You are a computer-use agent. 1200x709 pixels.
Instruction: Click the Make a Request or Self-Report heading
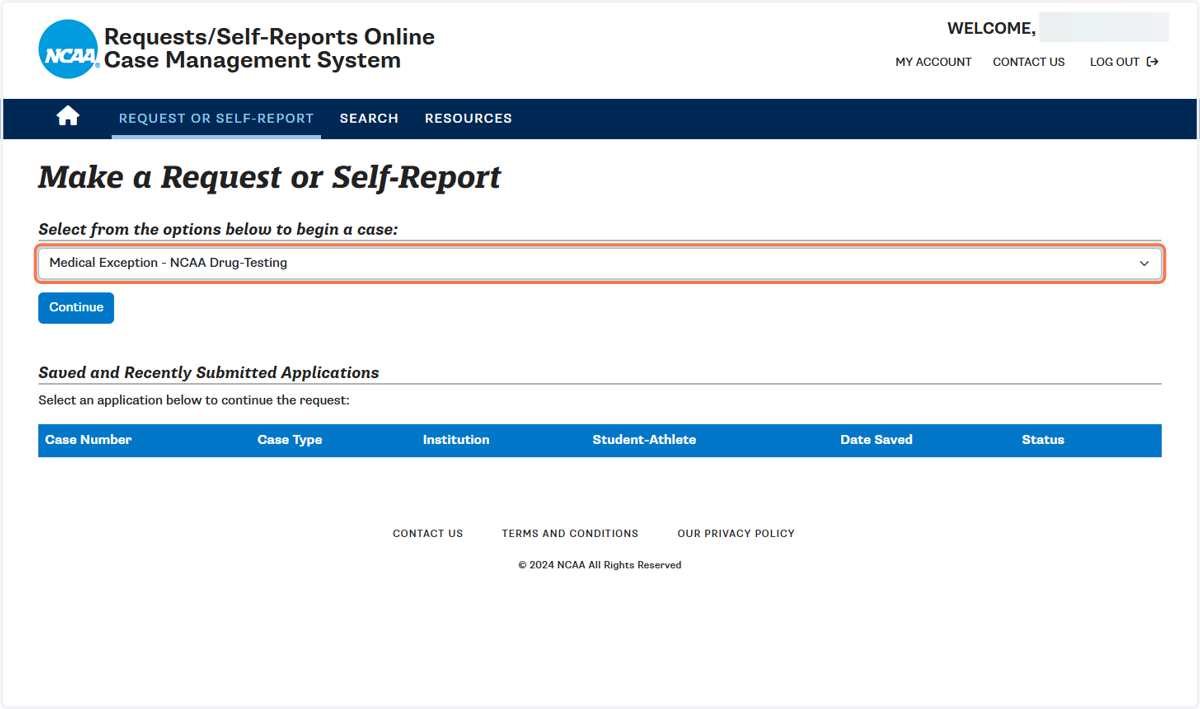[x=270, y=178]
